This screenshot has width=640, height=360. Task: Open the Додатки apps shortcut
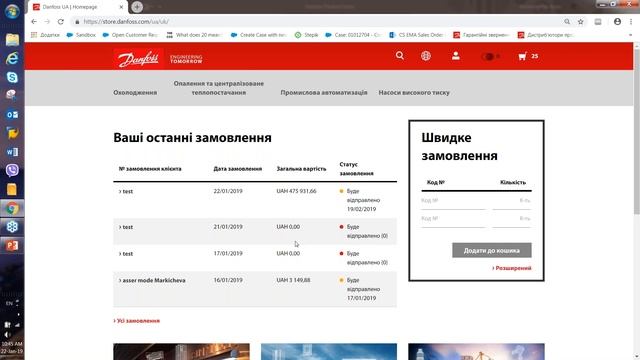(45, 35)
